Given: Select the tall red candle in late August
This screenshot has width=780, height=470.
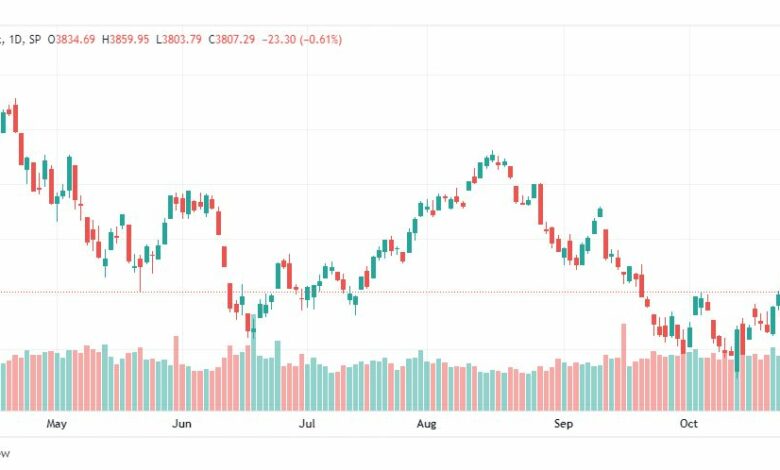Looking at the screenshot, I should 541,204.
